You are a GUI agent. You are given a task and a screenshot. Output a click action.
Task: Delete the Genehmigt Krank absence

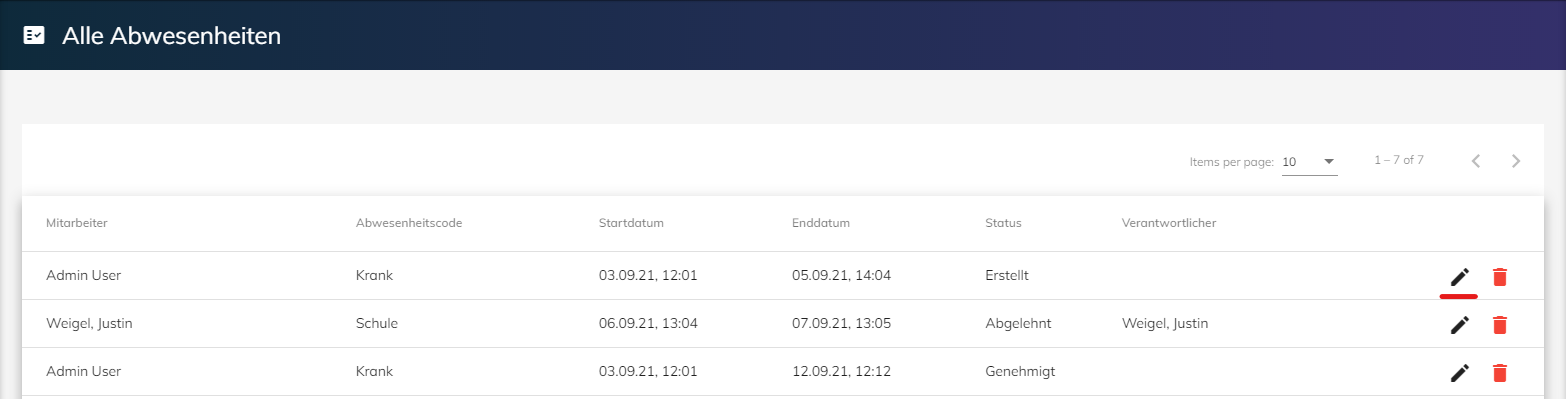[x=1499, y=372]
